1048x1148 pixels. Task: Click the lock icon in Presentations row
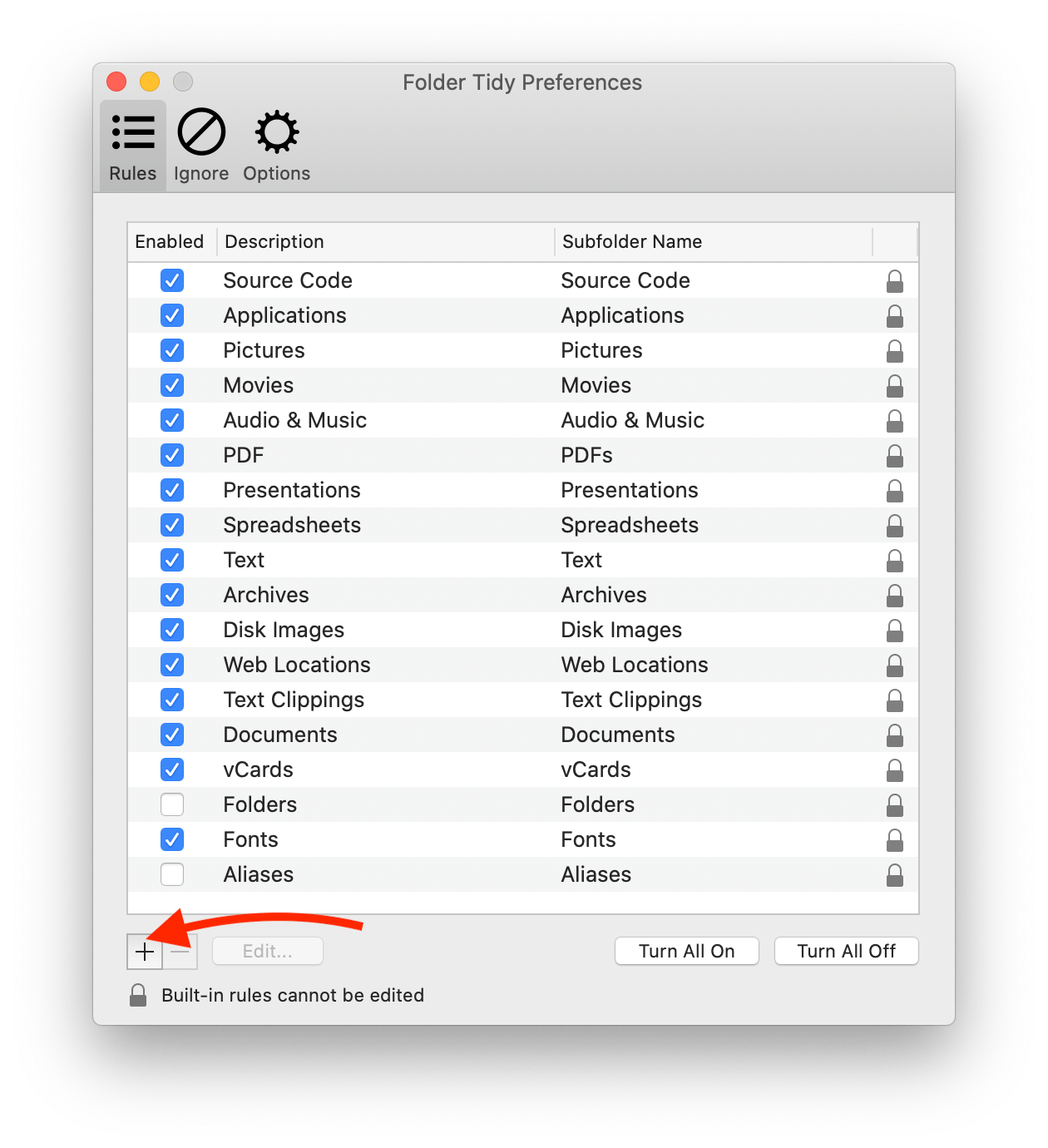(x=895, y=491)
